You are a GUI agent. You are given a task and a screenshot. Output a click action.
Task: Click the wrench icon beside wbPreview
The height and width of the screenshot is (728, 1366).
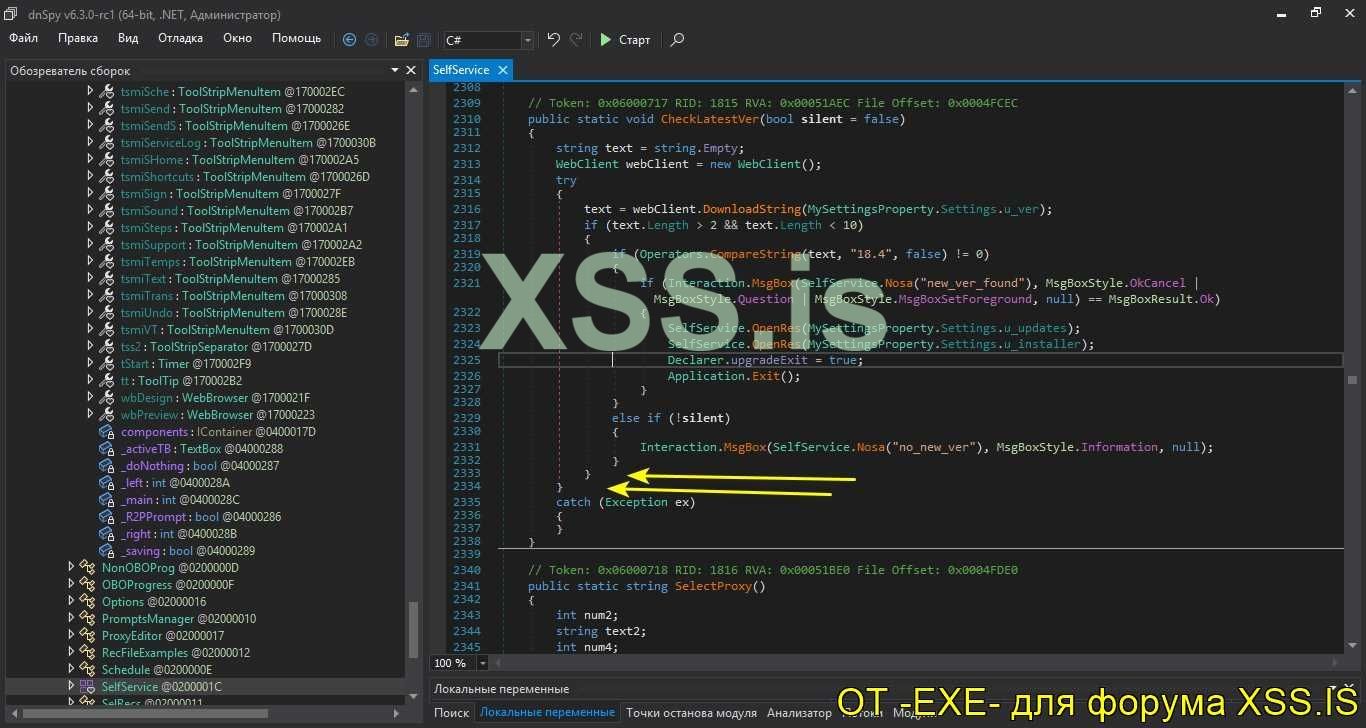coord(107,415)
